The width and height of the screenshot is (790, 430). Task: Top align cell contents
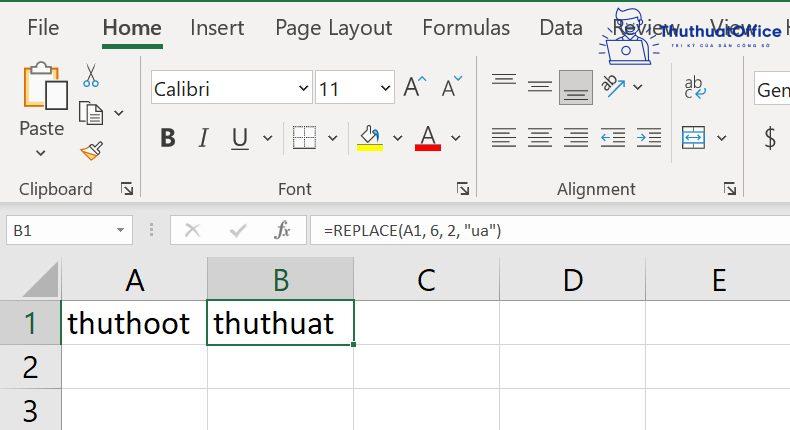[x=504, y=80]
